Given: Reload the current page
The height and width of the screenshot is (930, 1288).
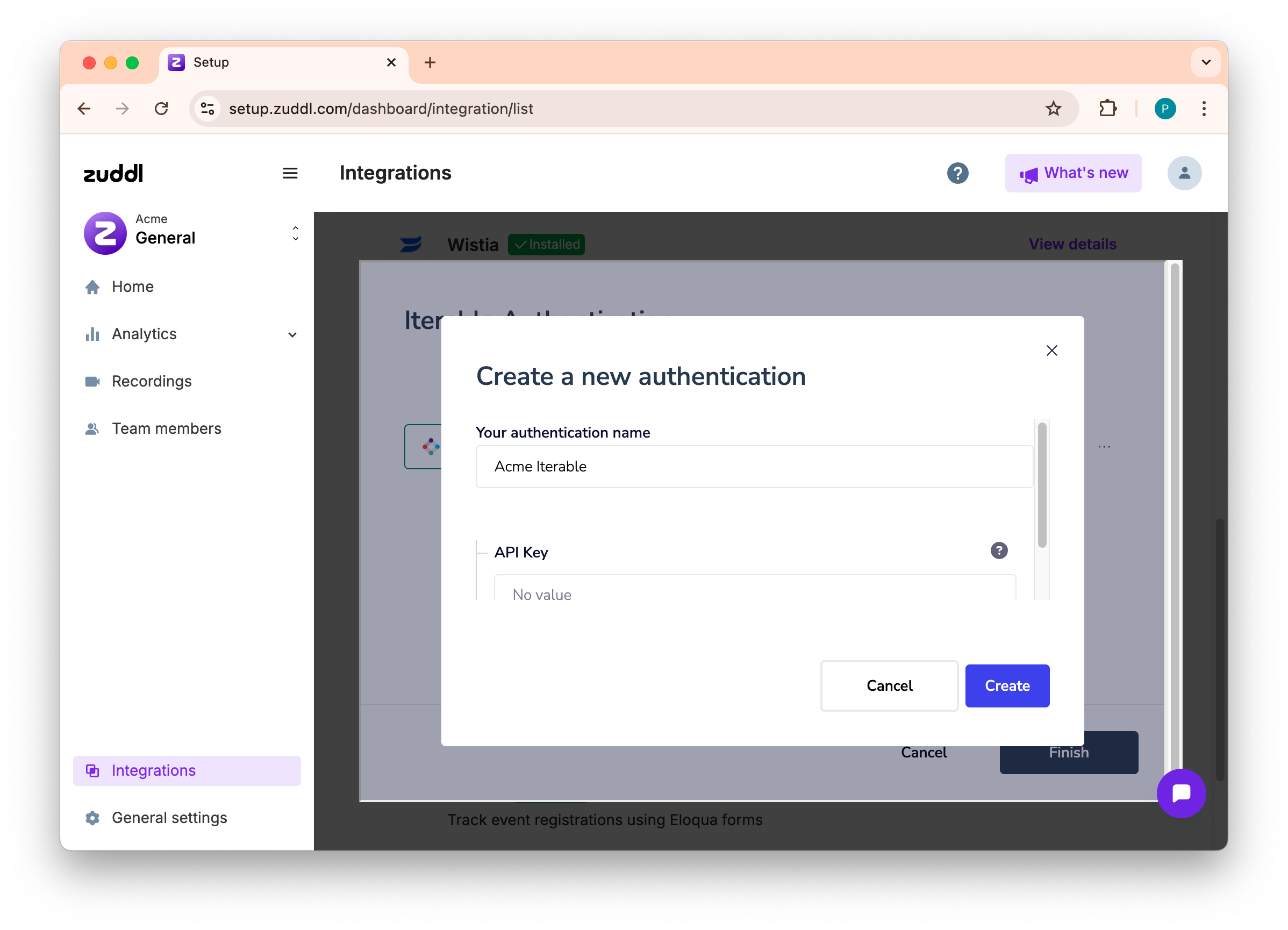Looking at the screenshot, I should (x=161, y=109).
